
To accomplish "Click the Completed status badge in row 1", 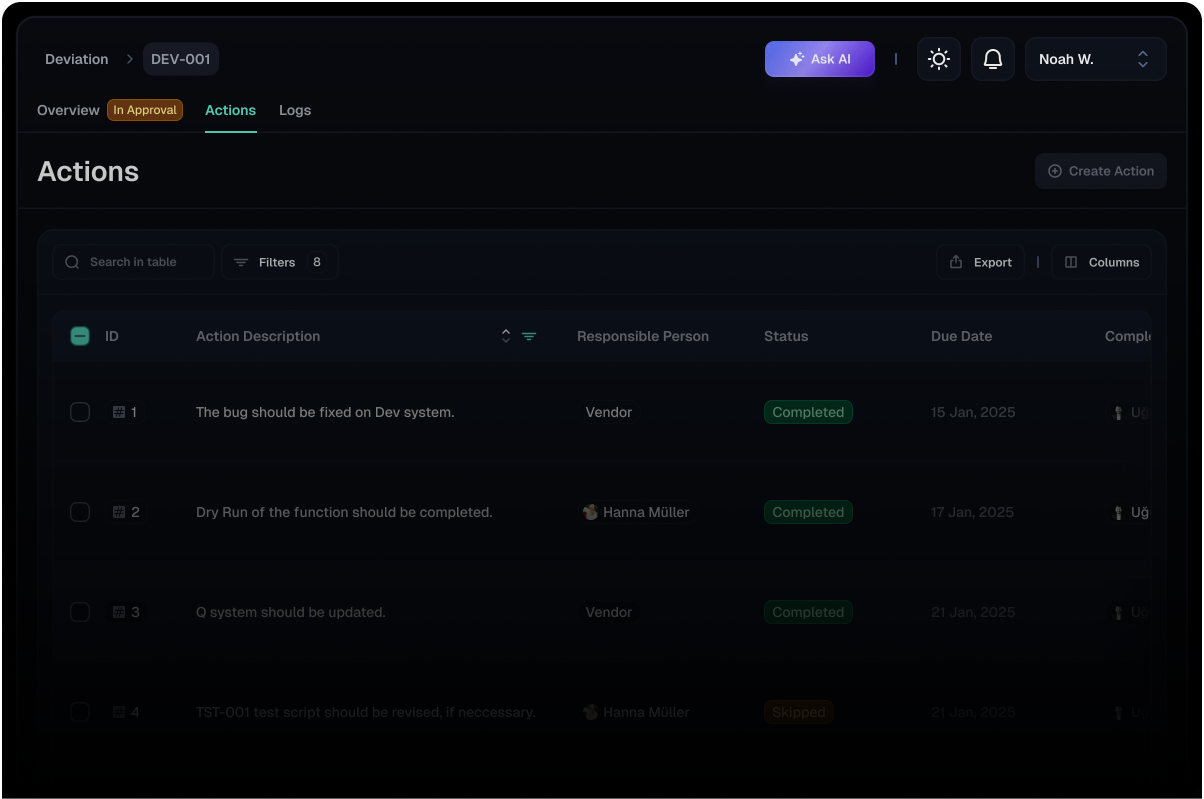I will pos(808,412).
